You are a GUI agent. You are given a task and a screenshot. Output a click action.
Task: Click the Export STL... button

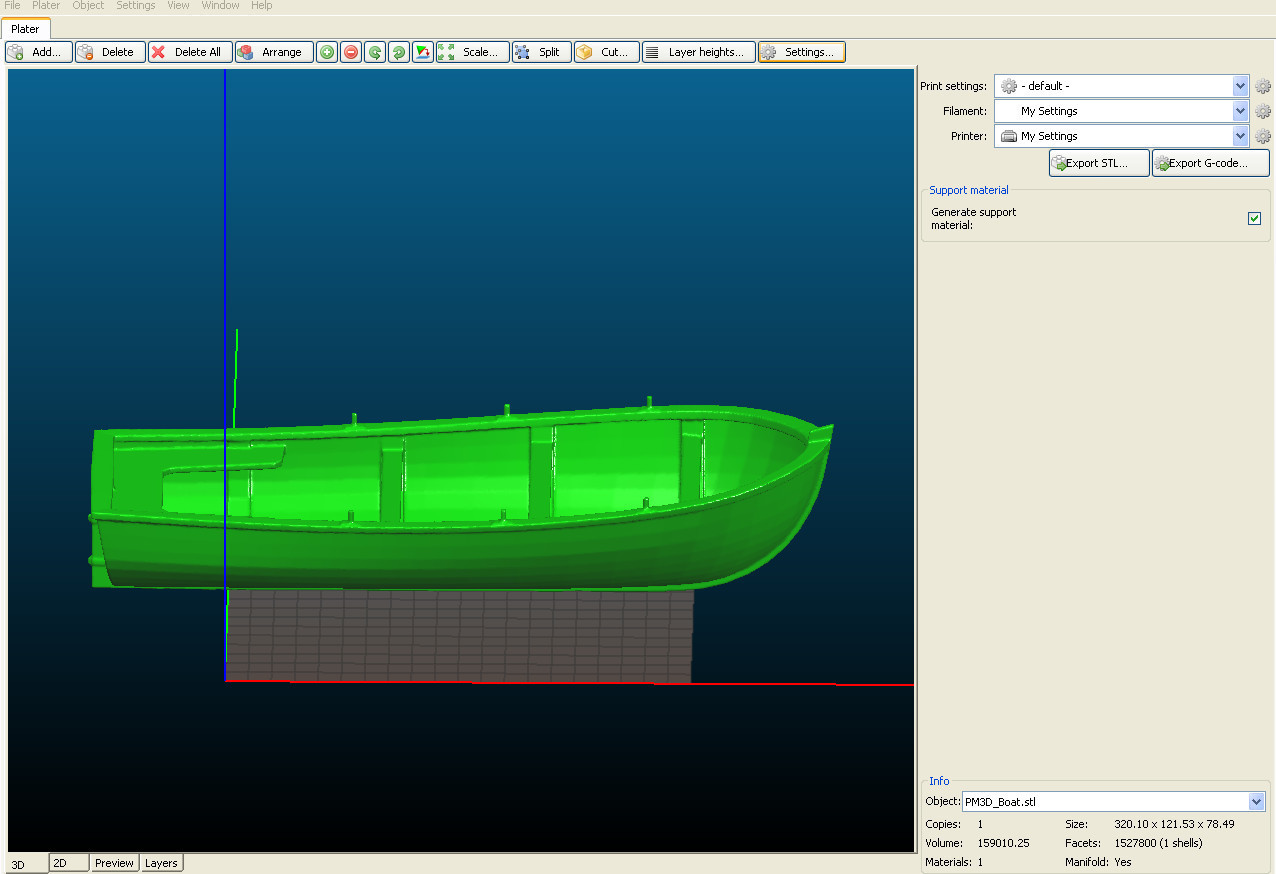tap(1098, 163)
